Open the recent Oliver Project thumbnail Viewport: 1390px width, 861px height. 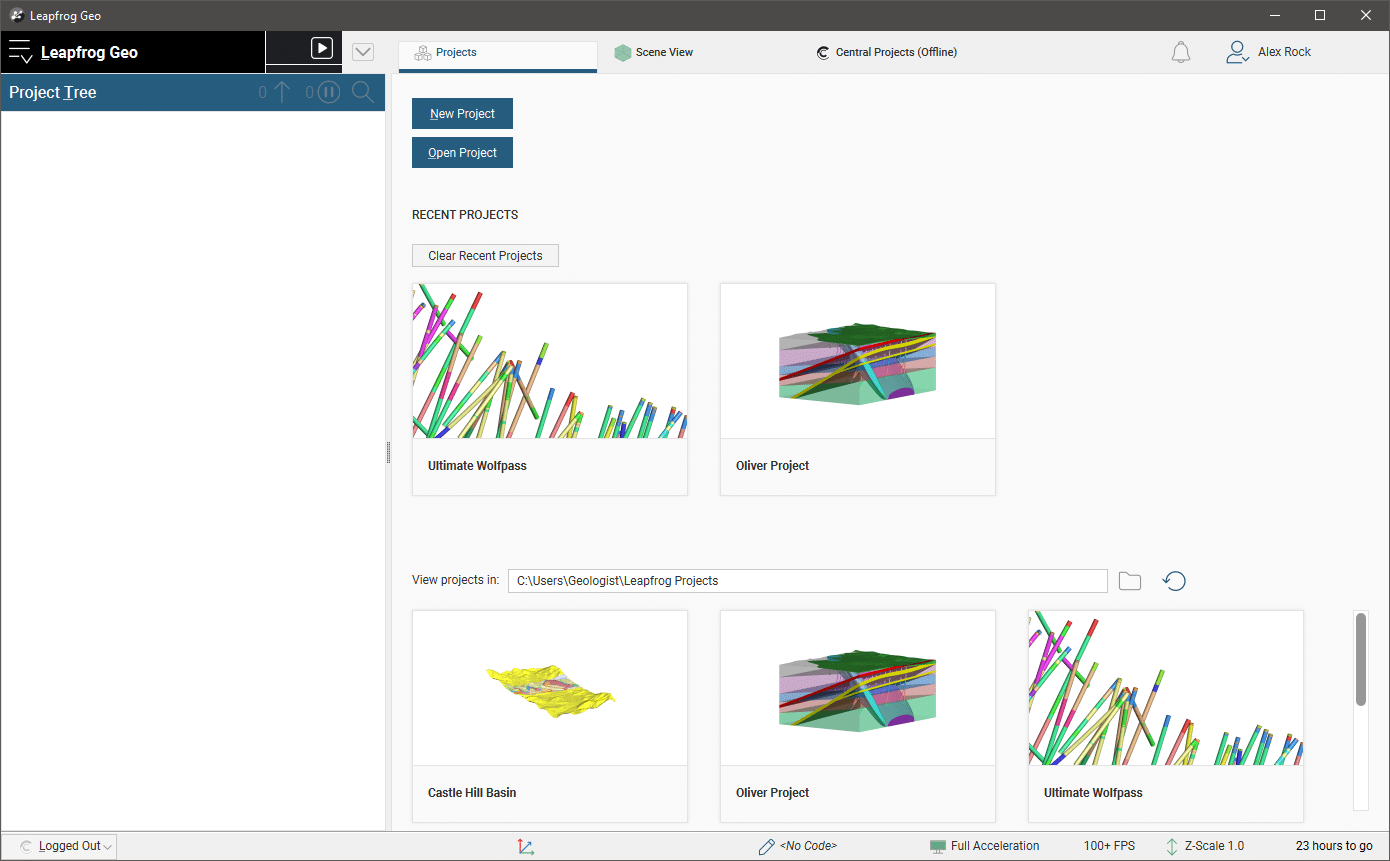coord(858,361)
